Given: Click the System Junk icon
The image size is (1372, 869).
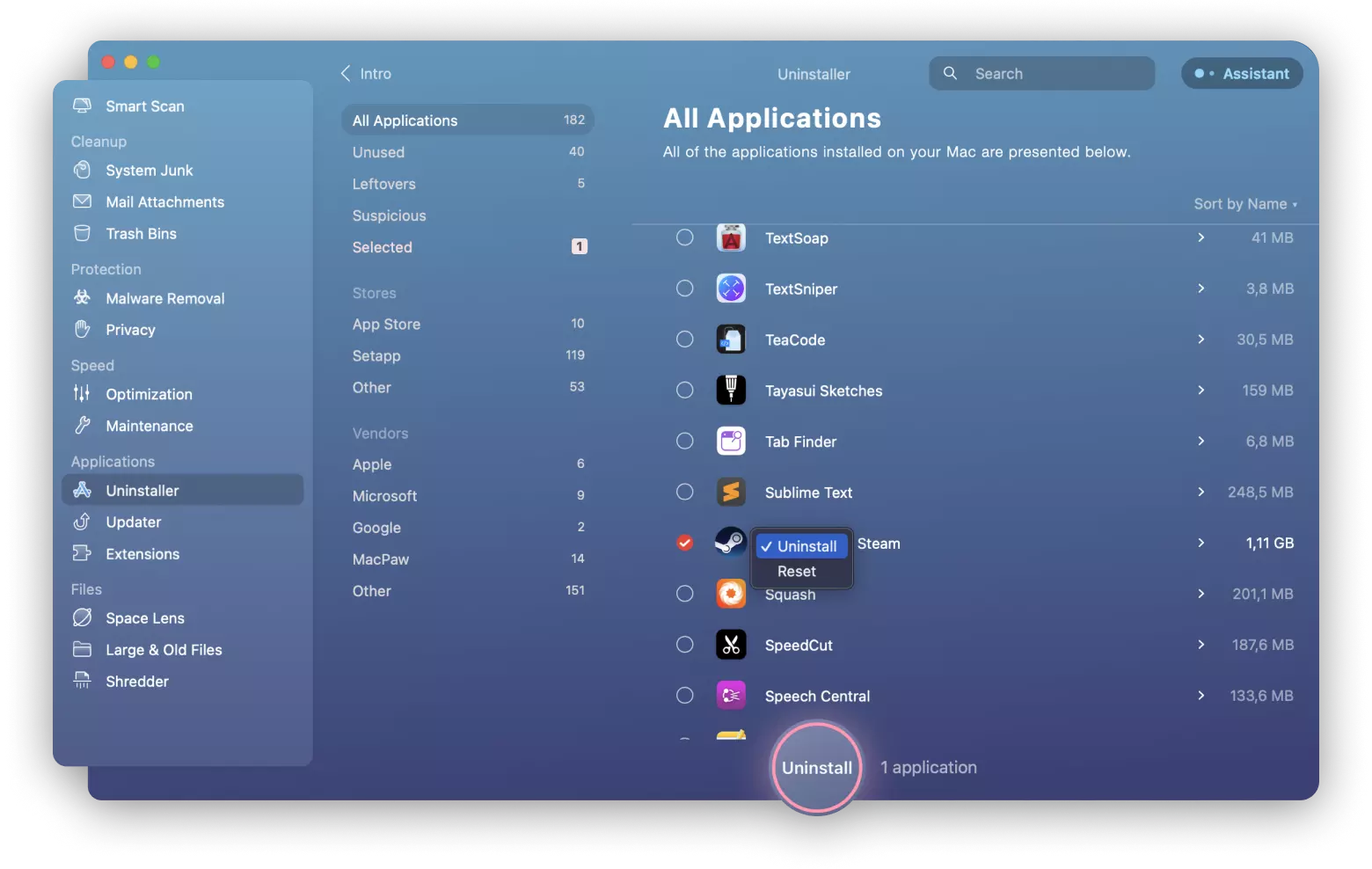Looking at the screenshot, I should [x=82, y=170].
